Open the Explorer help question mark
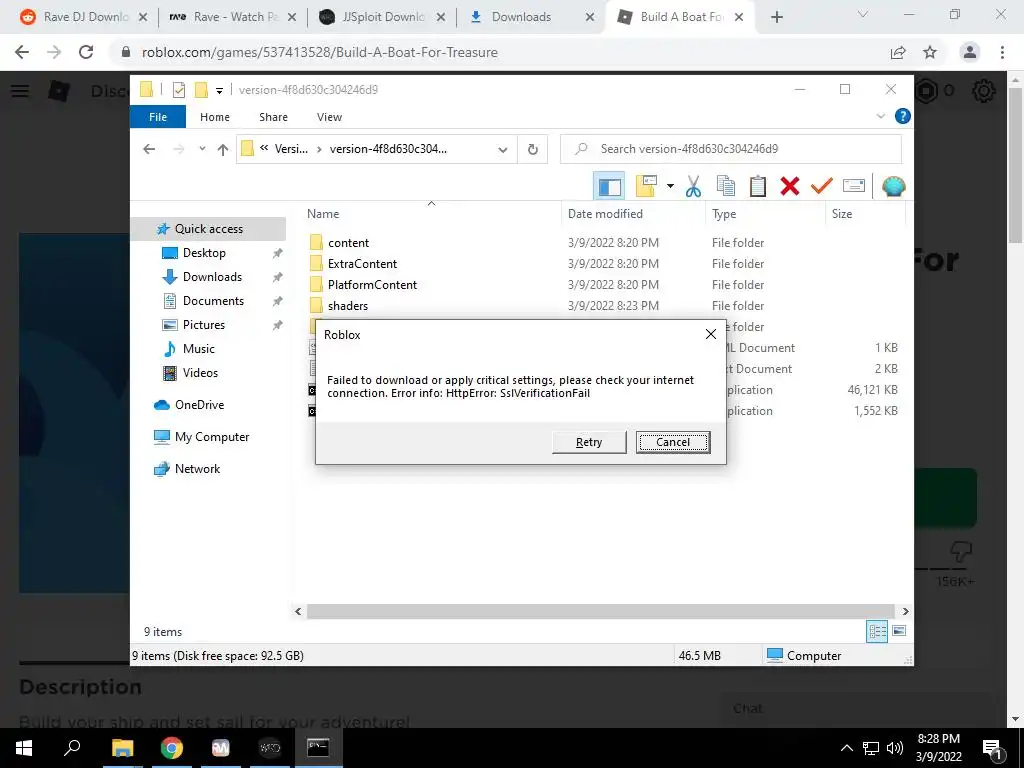This screenshot has height=768, width=1024. coord(903,116)
